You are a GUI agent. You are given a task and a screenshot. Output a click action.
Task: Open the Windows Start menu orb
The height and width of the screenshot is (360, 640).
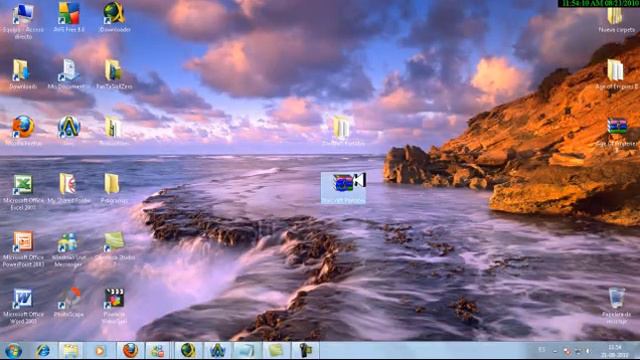click(13, 351)
